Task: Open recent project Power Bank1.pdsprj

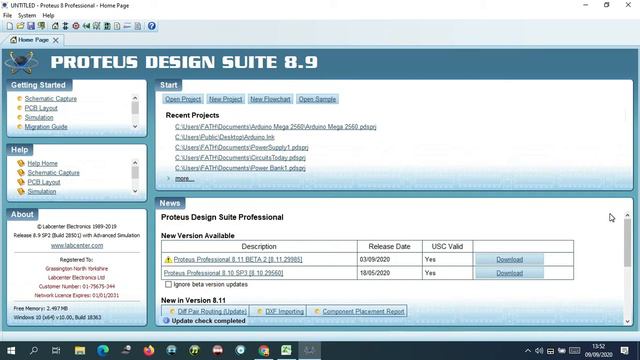Action: click(x=240, y=168)
